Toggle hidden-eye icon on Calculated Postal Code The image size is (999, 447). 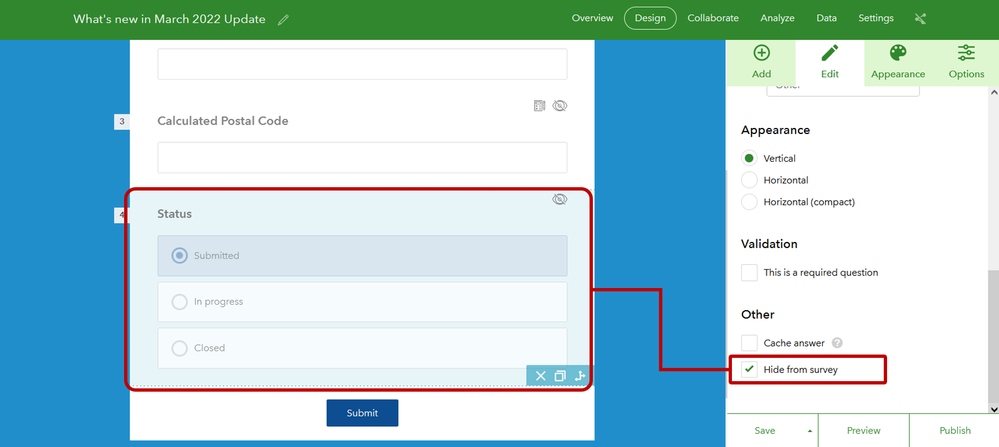(x=559, y=106)
